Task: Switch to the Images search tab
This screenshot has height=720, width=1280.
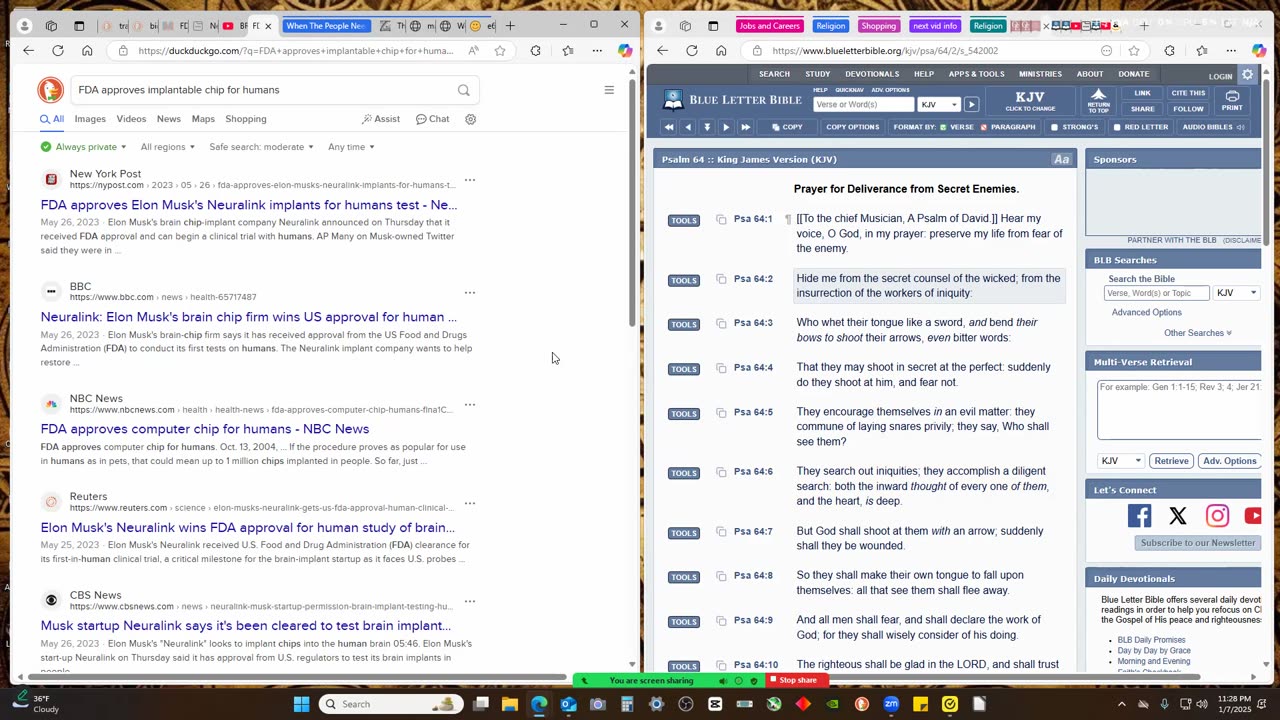Action: pos(89,119)
